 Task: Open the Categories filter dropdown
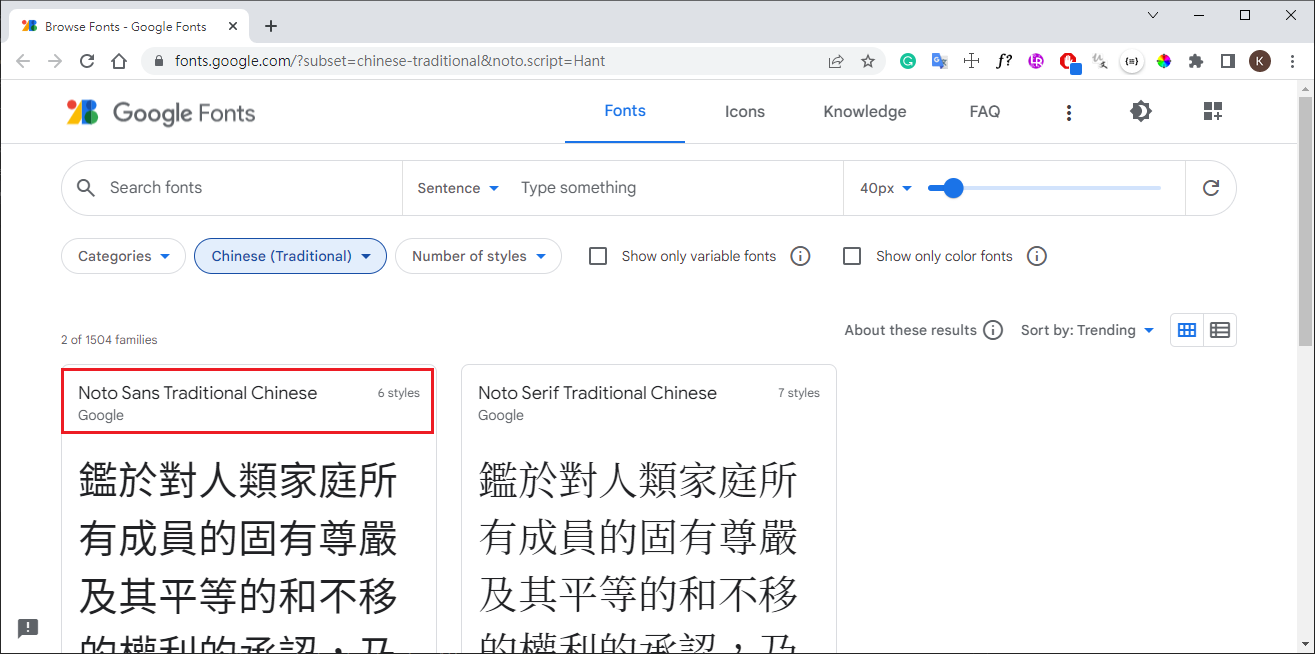pos(123,256)
